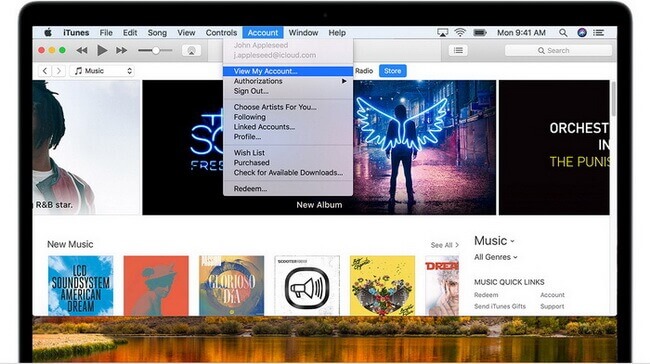The image size is (650, 364).
Task: Open the Apple menu
Action: (48, 32)
